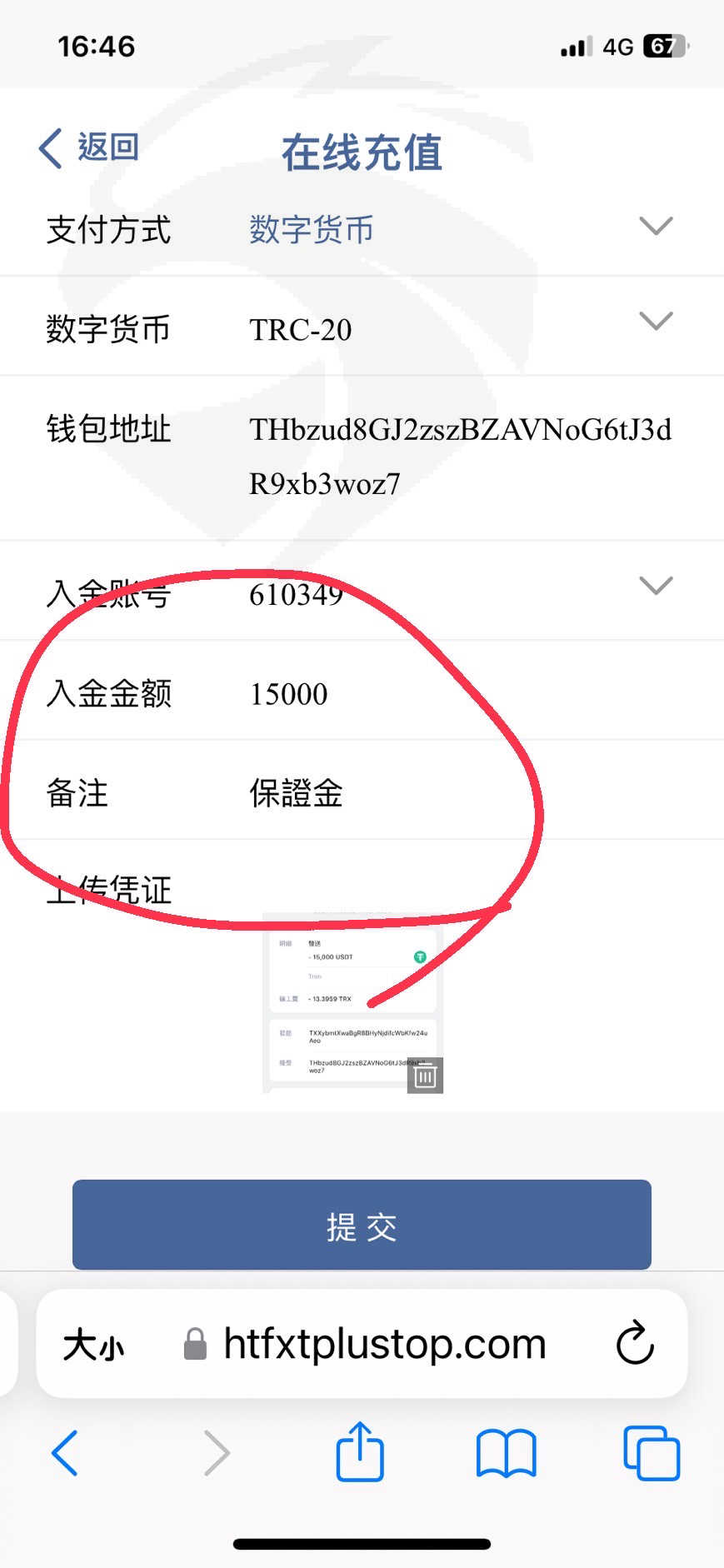This screenshot has height=1568, width=724.
Task: Tap the 返回 text link
Action: point(108,147)
